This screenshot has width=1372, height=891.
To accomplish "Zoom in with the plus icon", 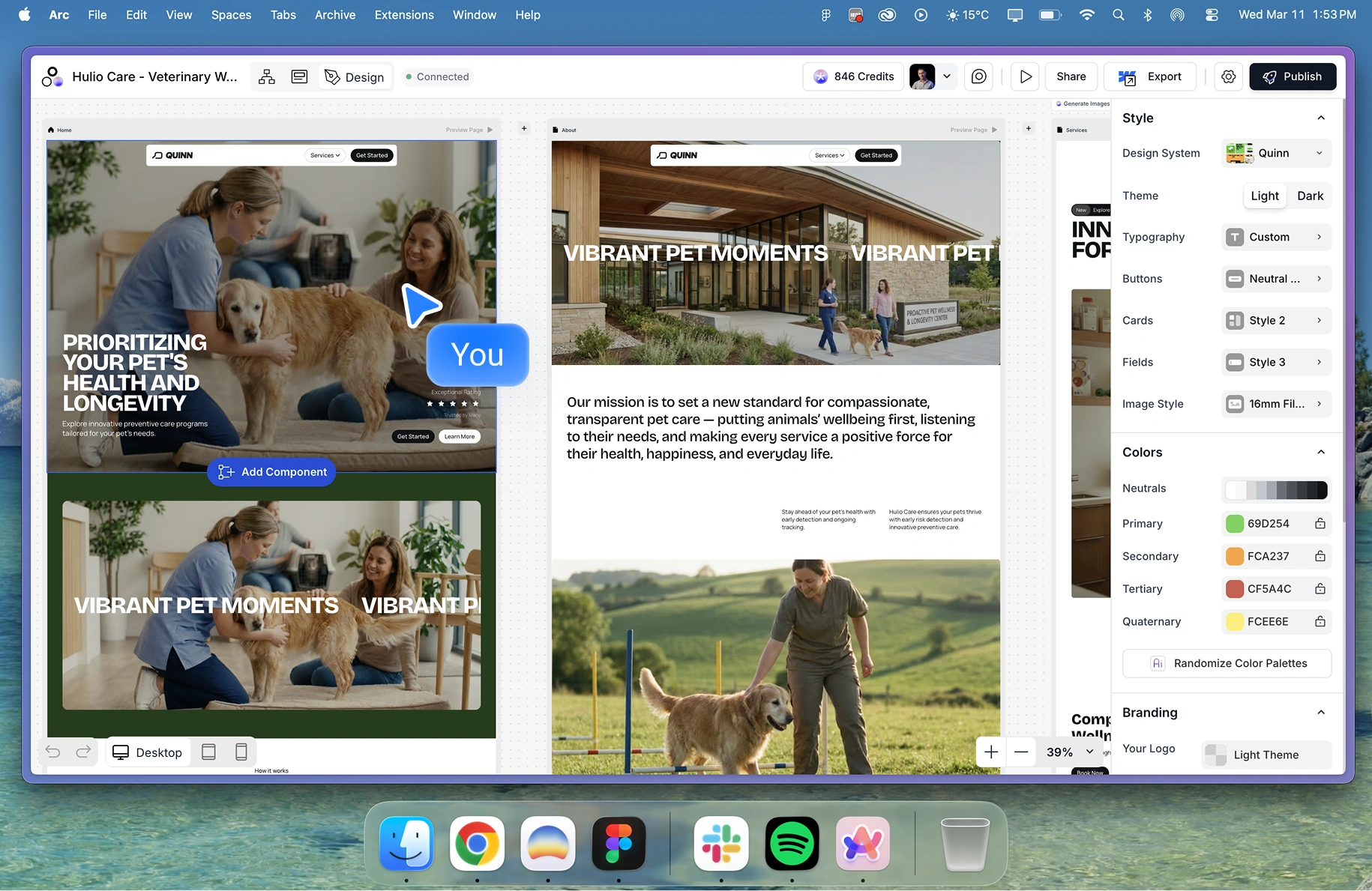I will (x=990, y=752).
